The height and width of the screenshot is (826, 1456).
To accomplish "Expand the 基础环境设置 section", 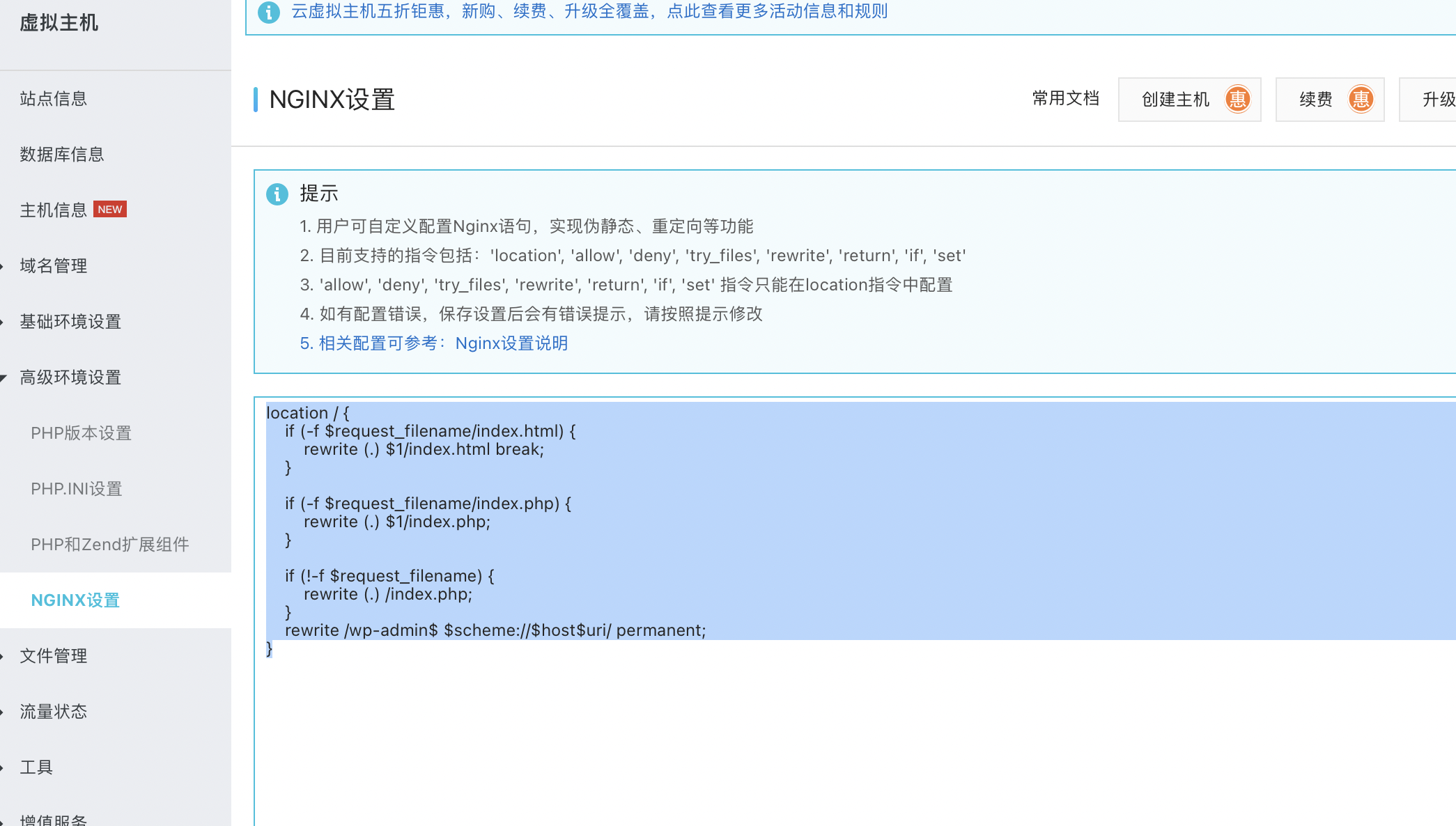I will (70, 322).
